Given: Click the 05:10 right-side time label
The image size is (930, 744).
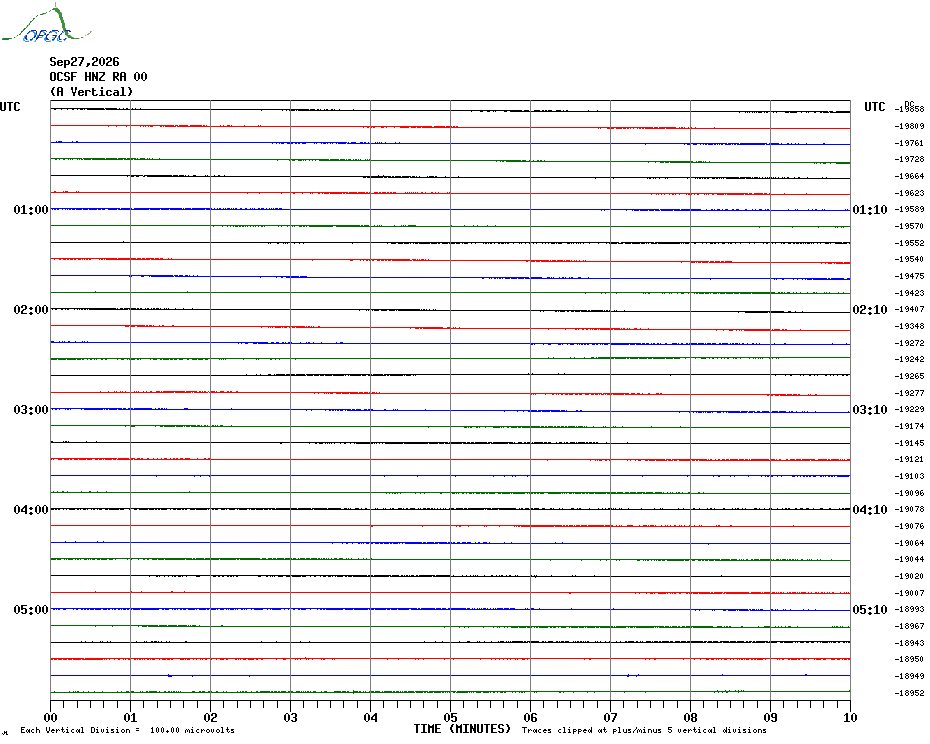Looking at the screenshot, I should (x=870, y=610).
